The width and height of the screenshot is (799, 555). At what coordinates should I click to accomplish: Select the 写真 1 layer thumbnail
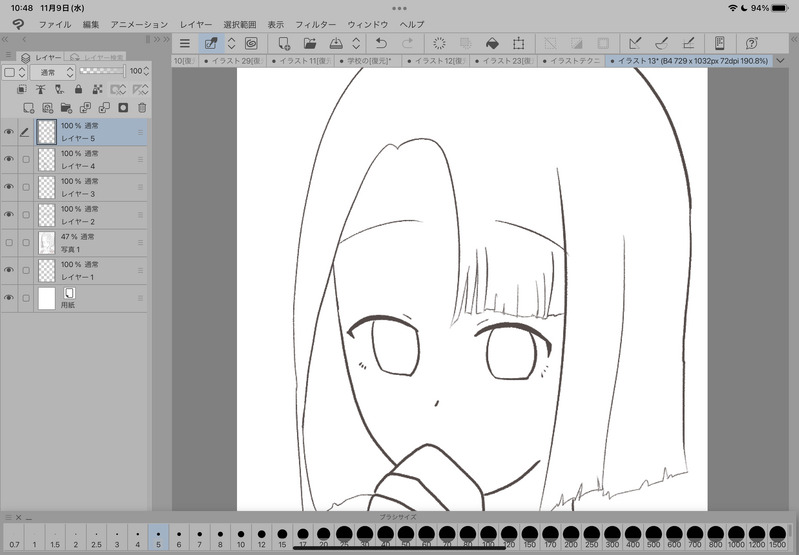pos(47,243)
